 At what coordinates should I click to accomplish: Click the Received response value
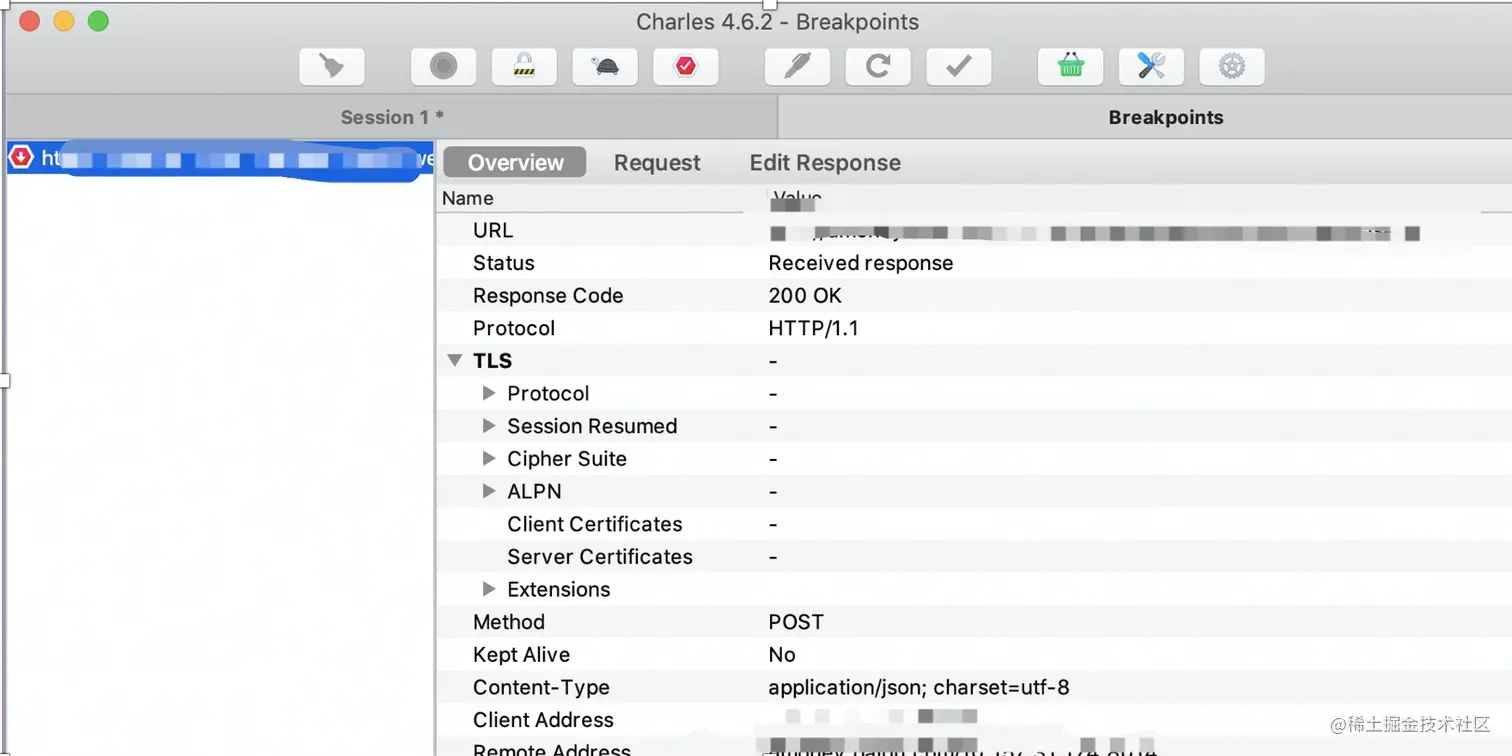coord(861,263)
